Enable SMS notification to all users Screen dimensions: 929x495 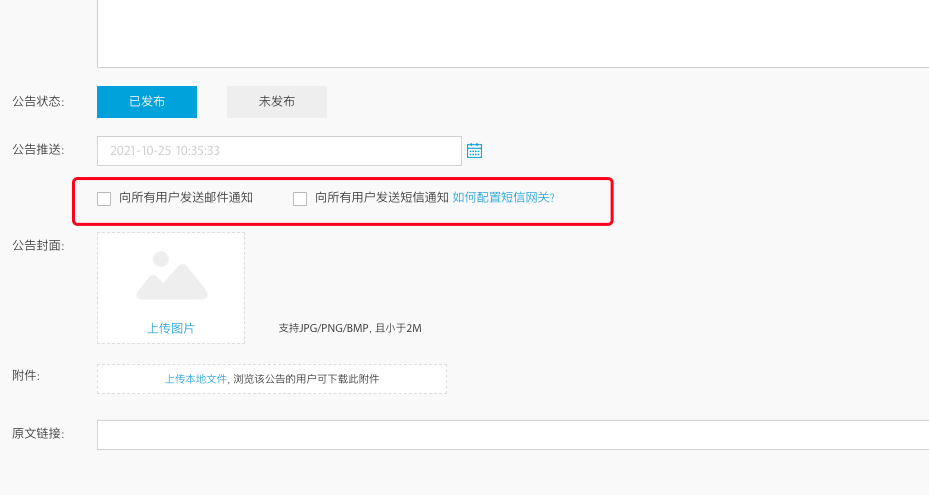click(300, 199)
